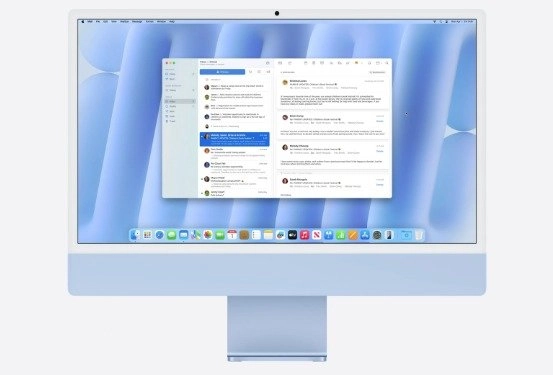Select the blue Primary category tab
Screen dimensions: 553x375
(x=222, y=72)
